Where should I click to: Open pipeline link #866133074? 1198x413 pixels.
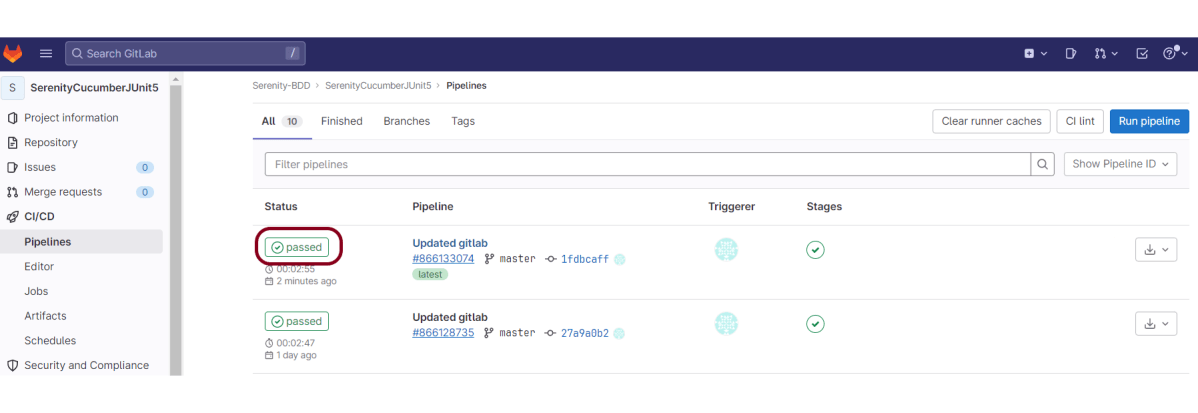coord(443,259)
